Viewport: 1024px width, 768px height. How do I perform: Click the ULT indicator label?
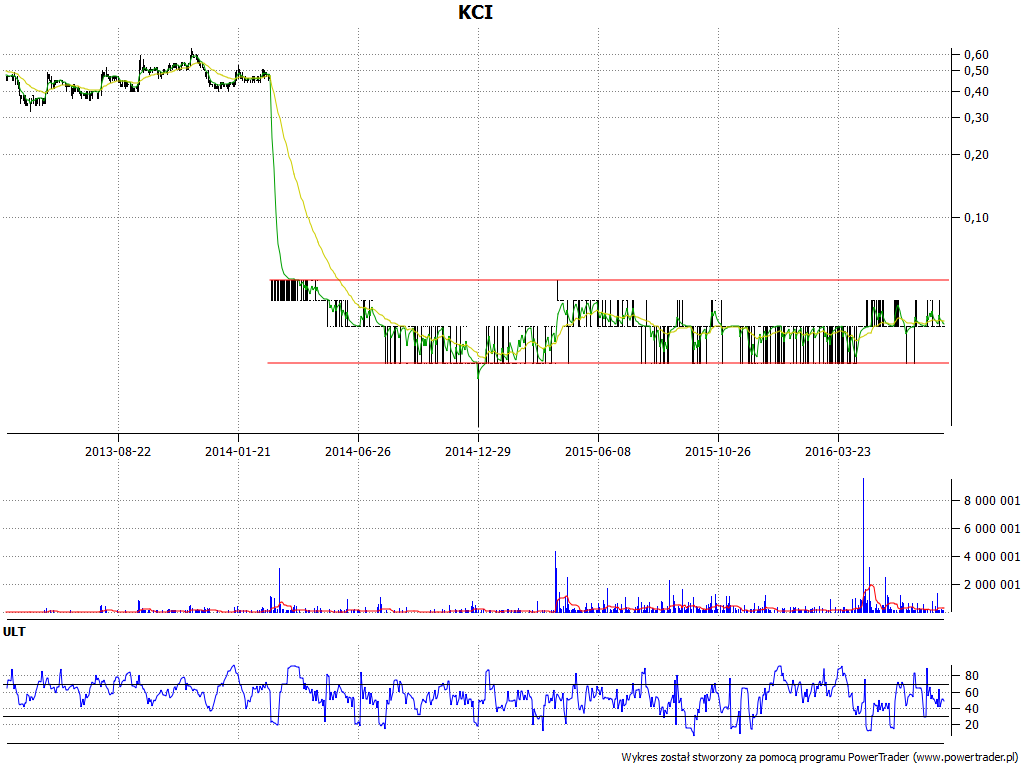click(14, 632)
